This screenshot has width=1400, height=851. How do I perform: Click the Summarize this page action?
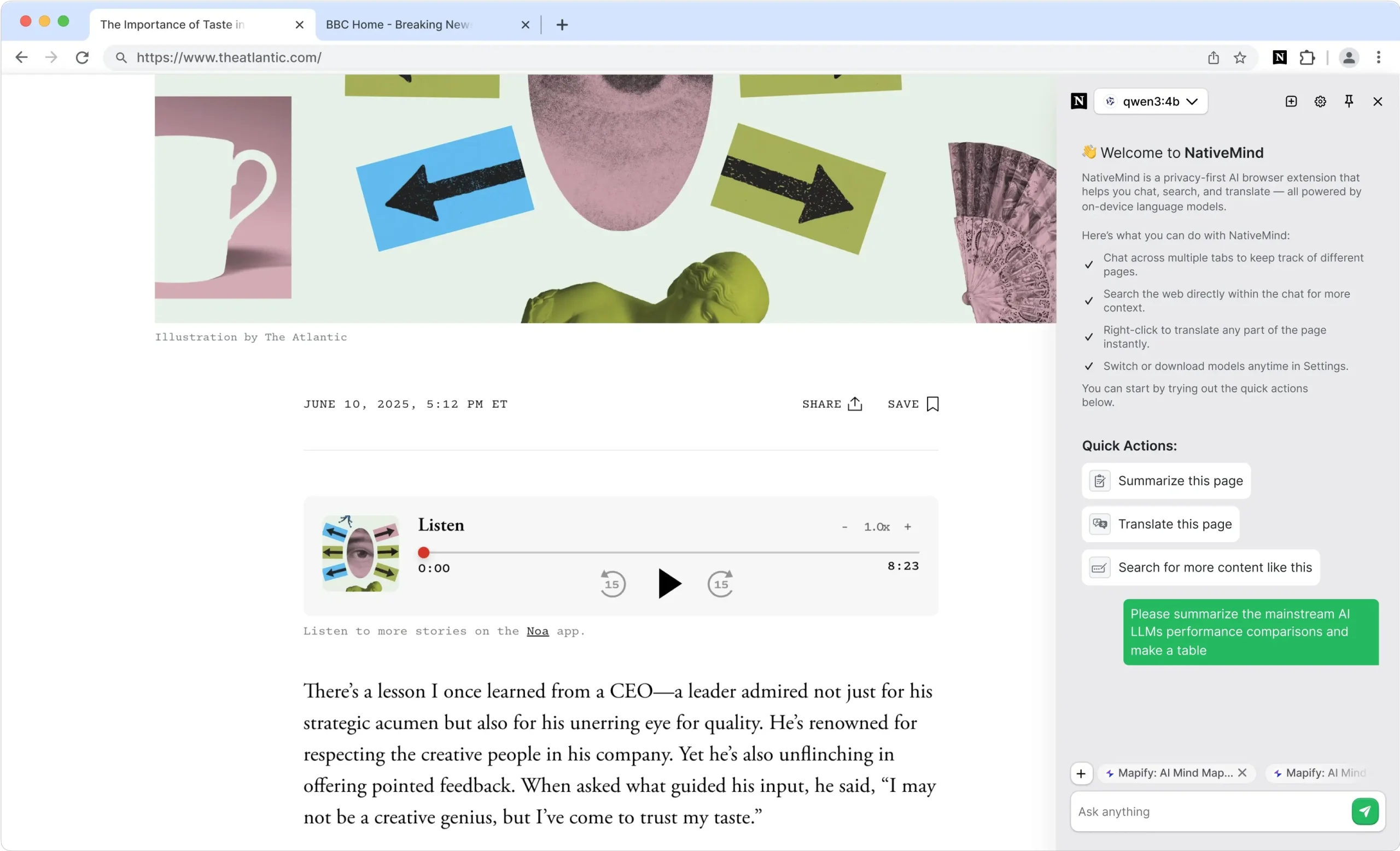(x=1165, y=481)
